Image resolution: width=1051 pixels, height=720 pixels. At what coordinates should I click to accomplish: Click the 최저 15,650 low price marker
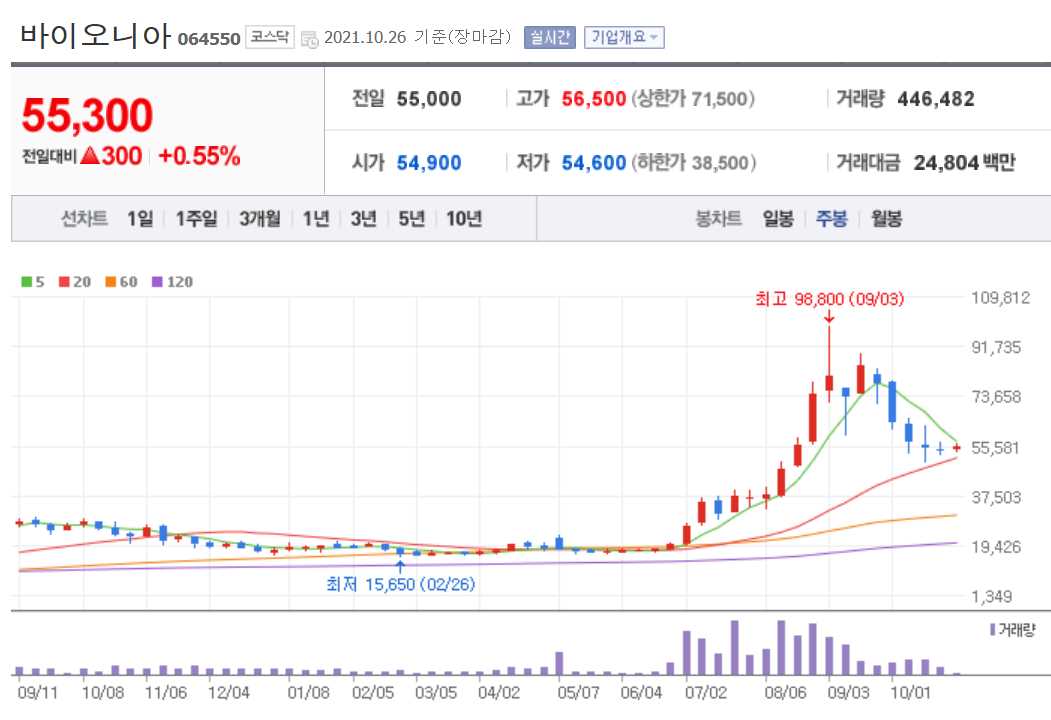(x=400, y=583)
